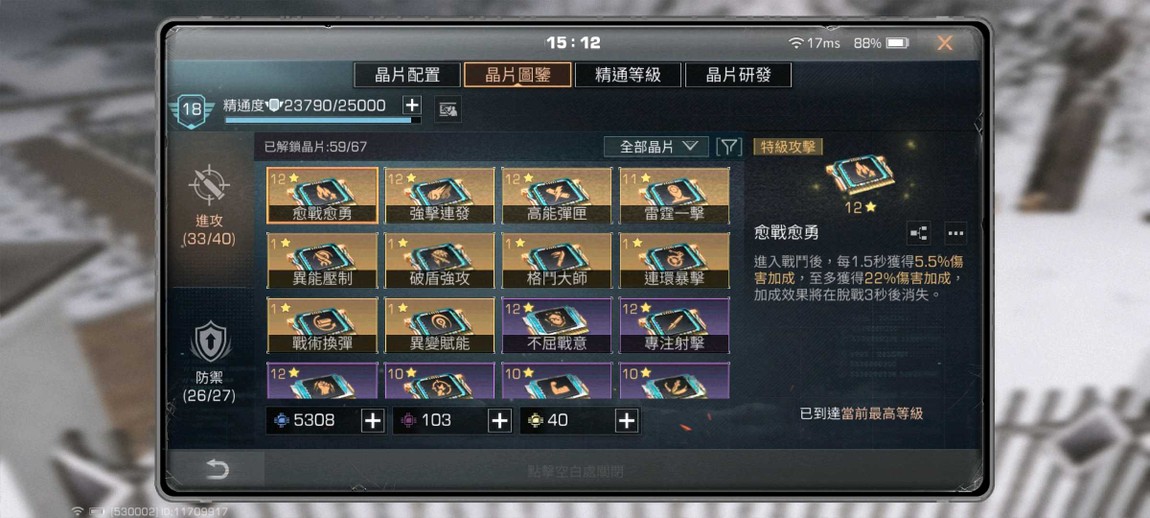Add gold chip currency 40
Screen dimensions: 1150x518
626,420
